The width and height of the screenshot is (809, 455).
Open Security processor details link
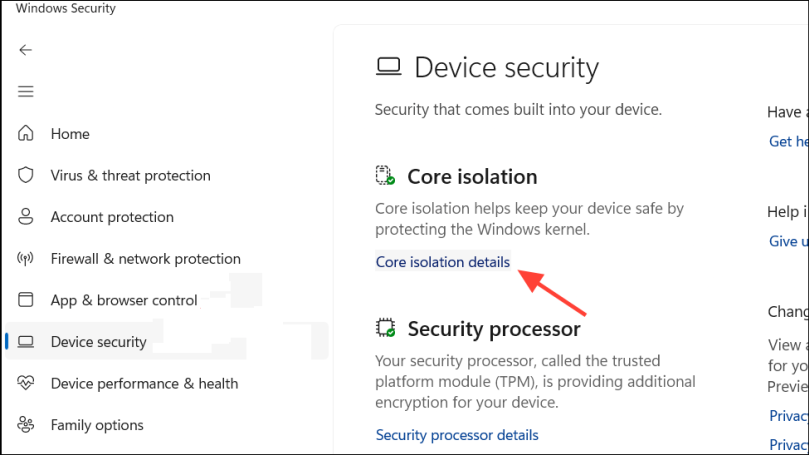457,435
